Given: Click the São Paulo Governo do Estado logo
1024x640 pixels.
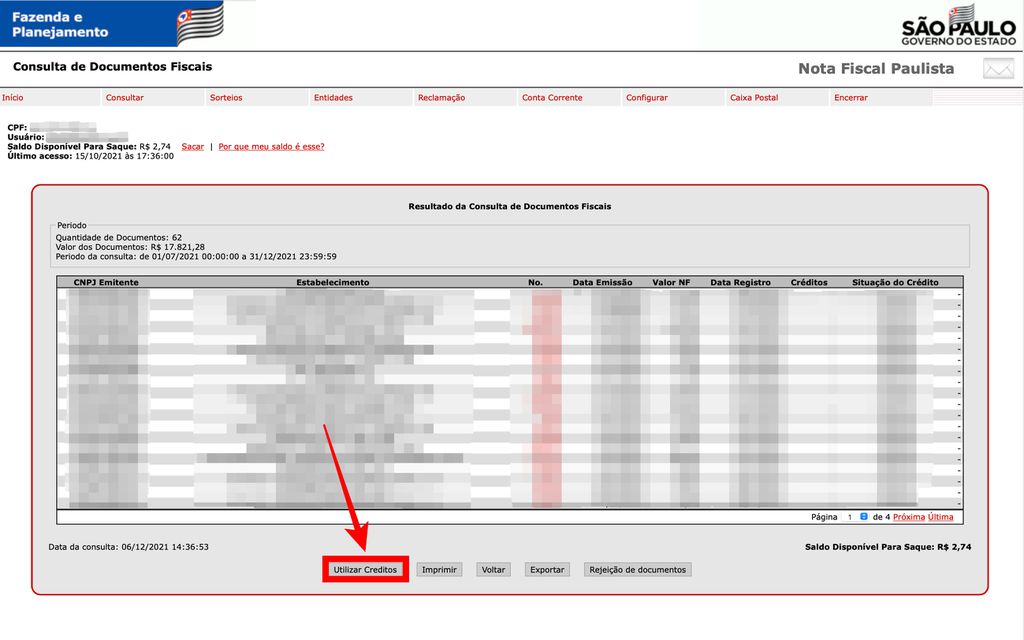Looking at the screenshot, I should 959,25.
